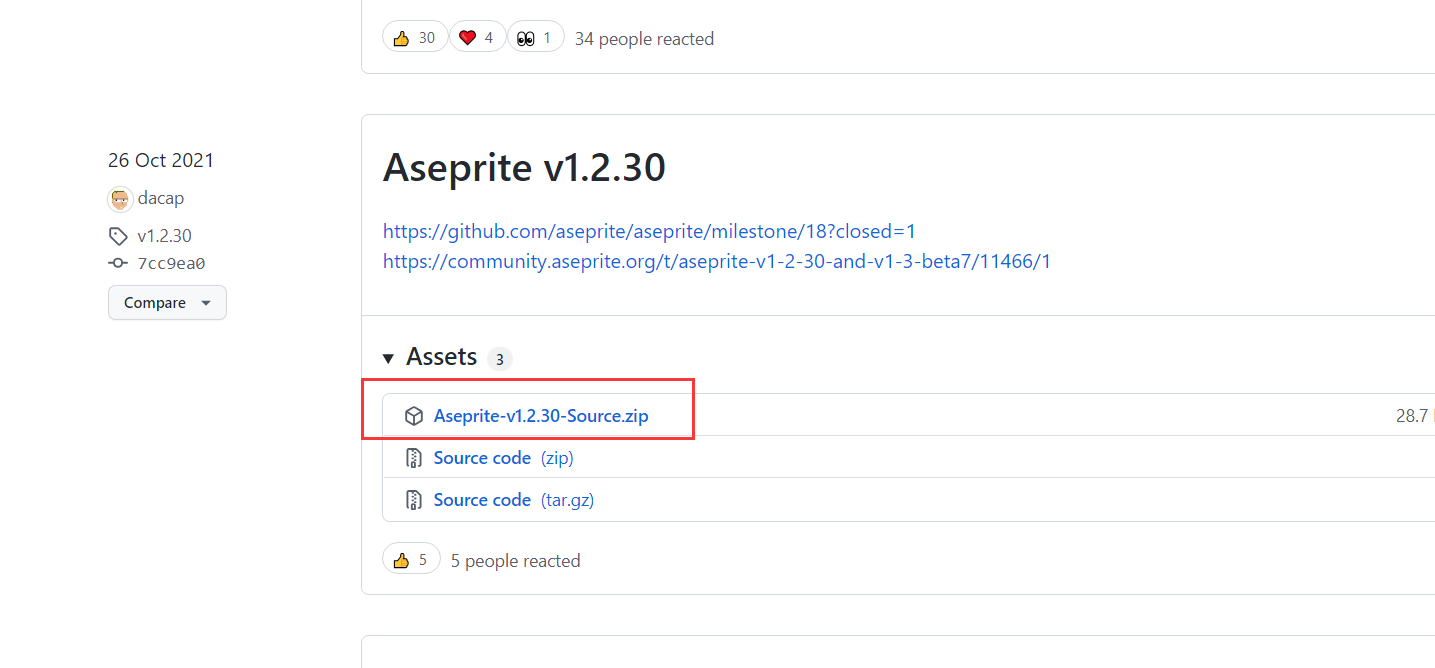The height and width of the screenshot is (668, 1435).
Task: Click the tag icon next to v1.2.30
Action: tap(120, 235)
